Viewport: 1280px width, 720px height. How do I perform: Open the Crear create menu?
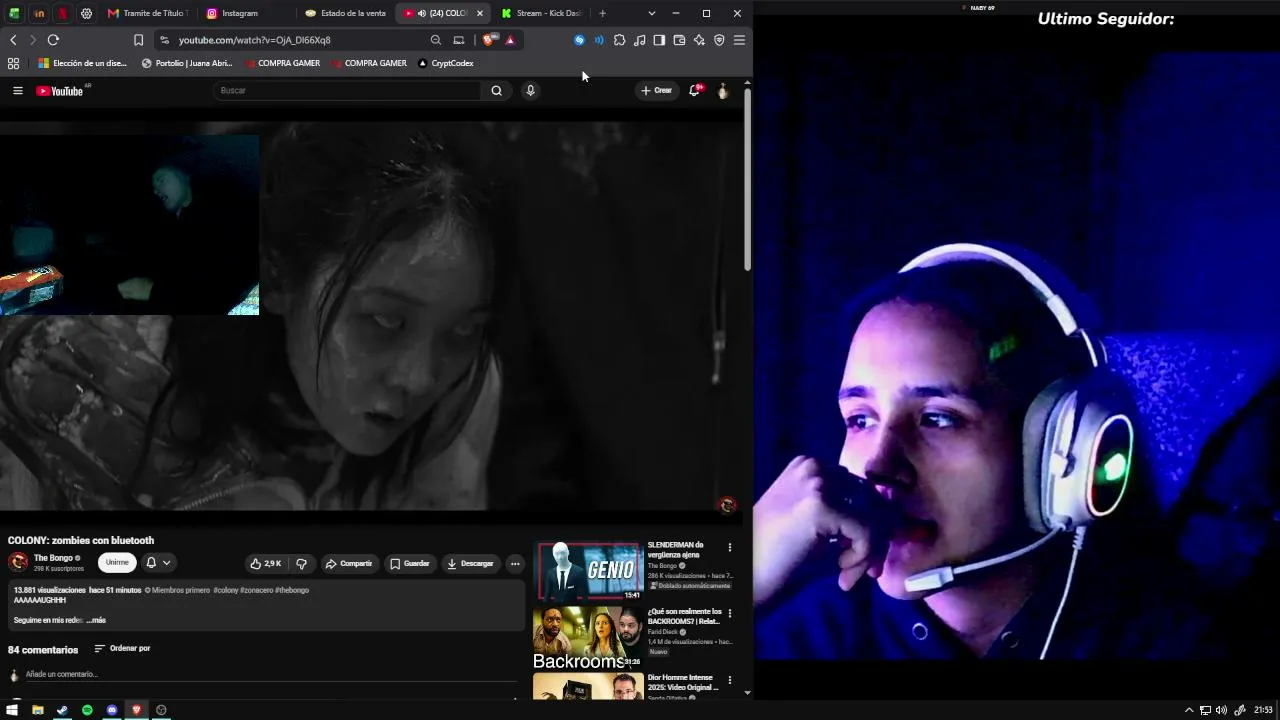656,91
